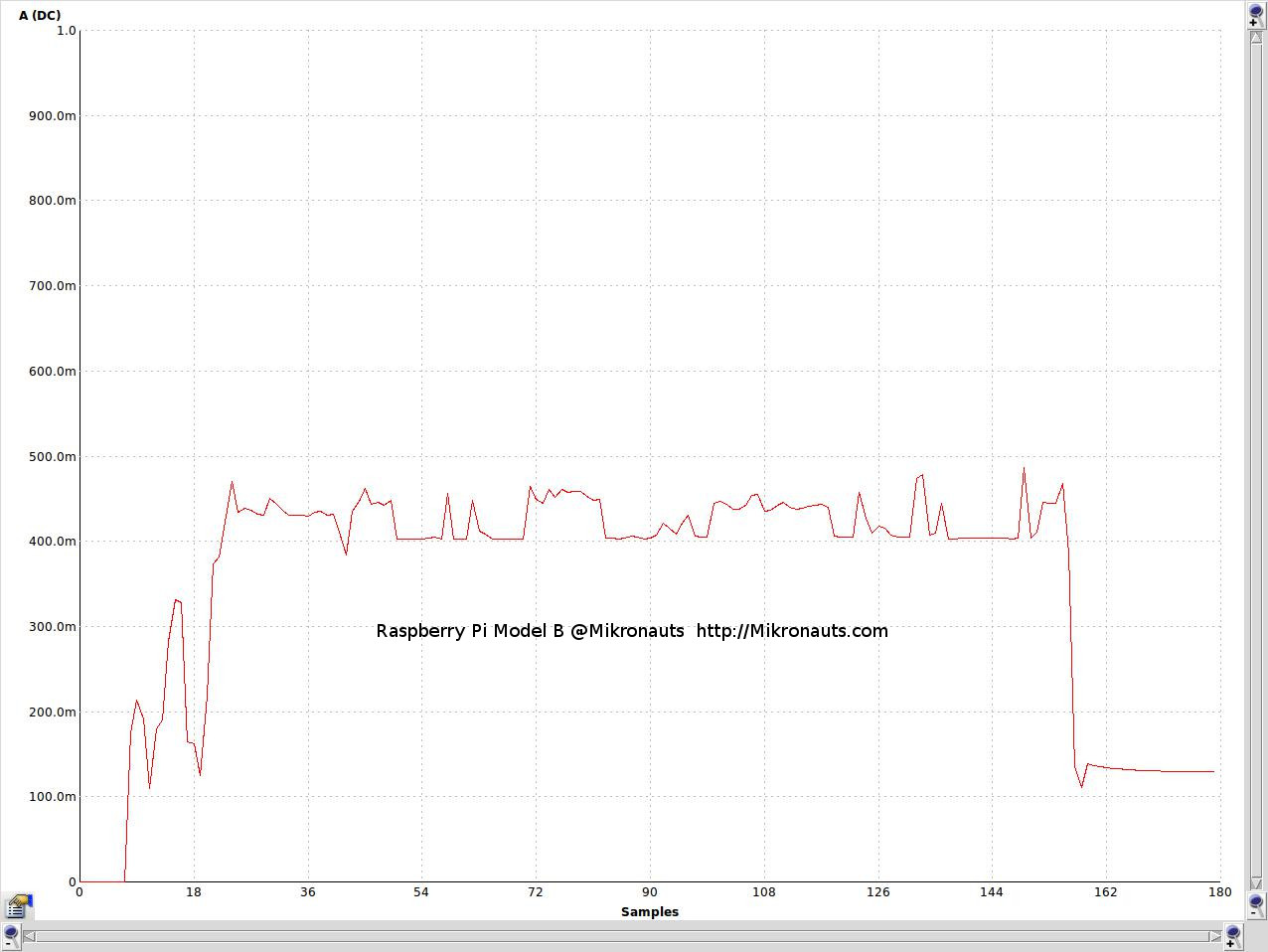
Task: Click the '144' x-axis label
Action: [992, 892]
